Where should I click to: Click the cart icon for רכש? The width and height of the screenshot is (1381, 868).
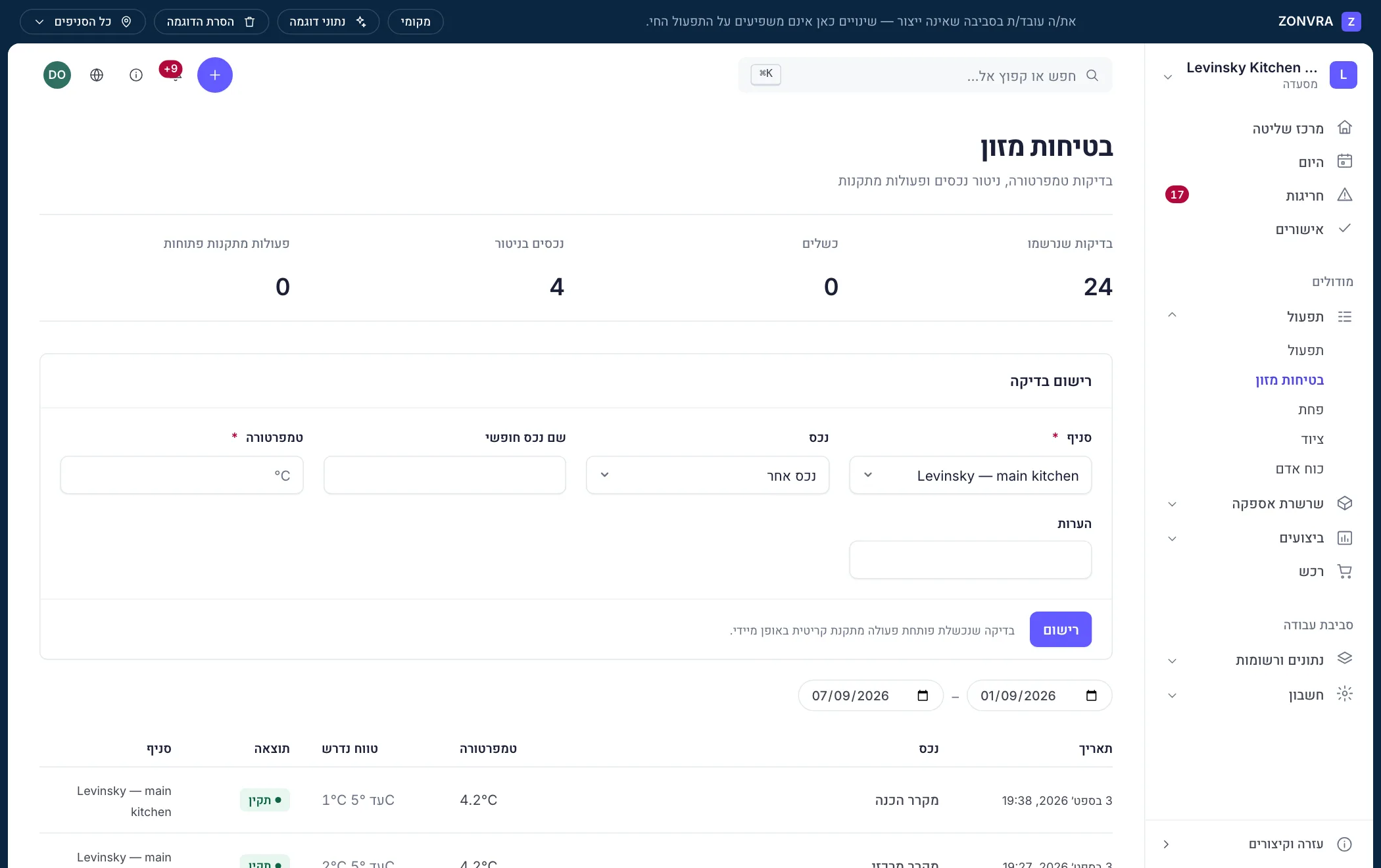pos(1345,571)
